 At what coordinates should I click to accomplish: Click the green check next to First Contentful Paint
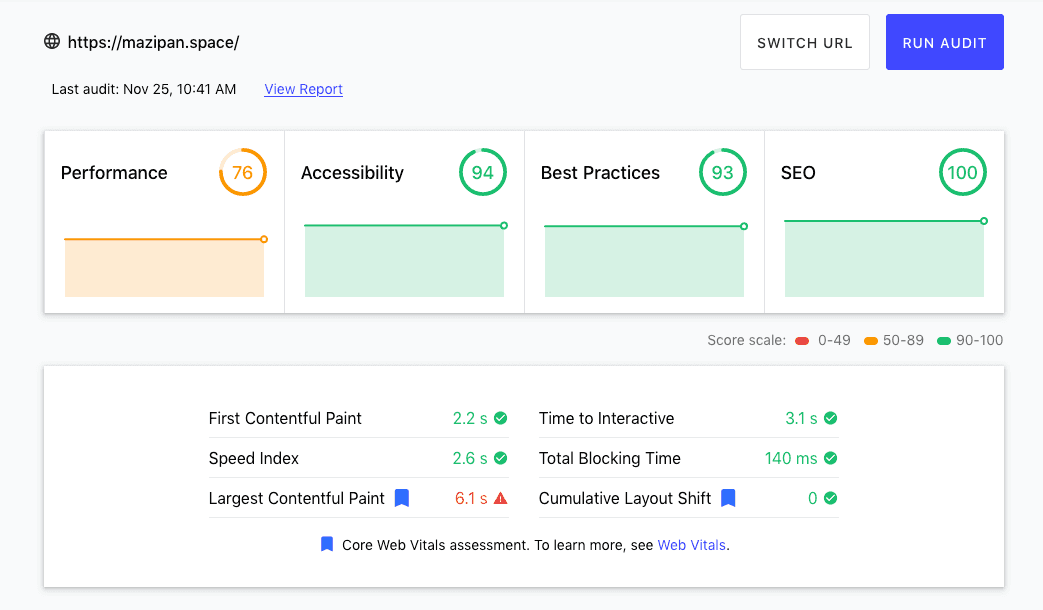click(501, 418)
